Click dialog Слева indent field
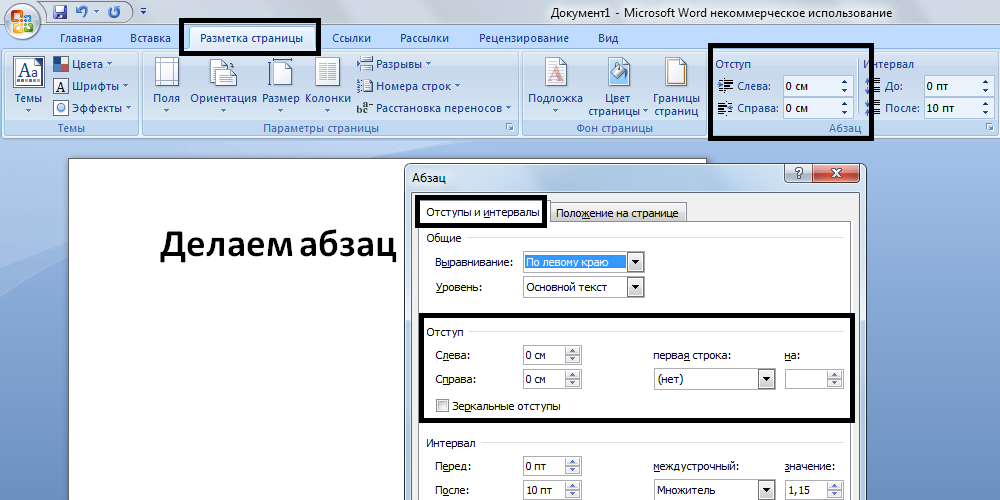The height and width of the screenshot is (500, 1000). point(544,355)
